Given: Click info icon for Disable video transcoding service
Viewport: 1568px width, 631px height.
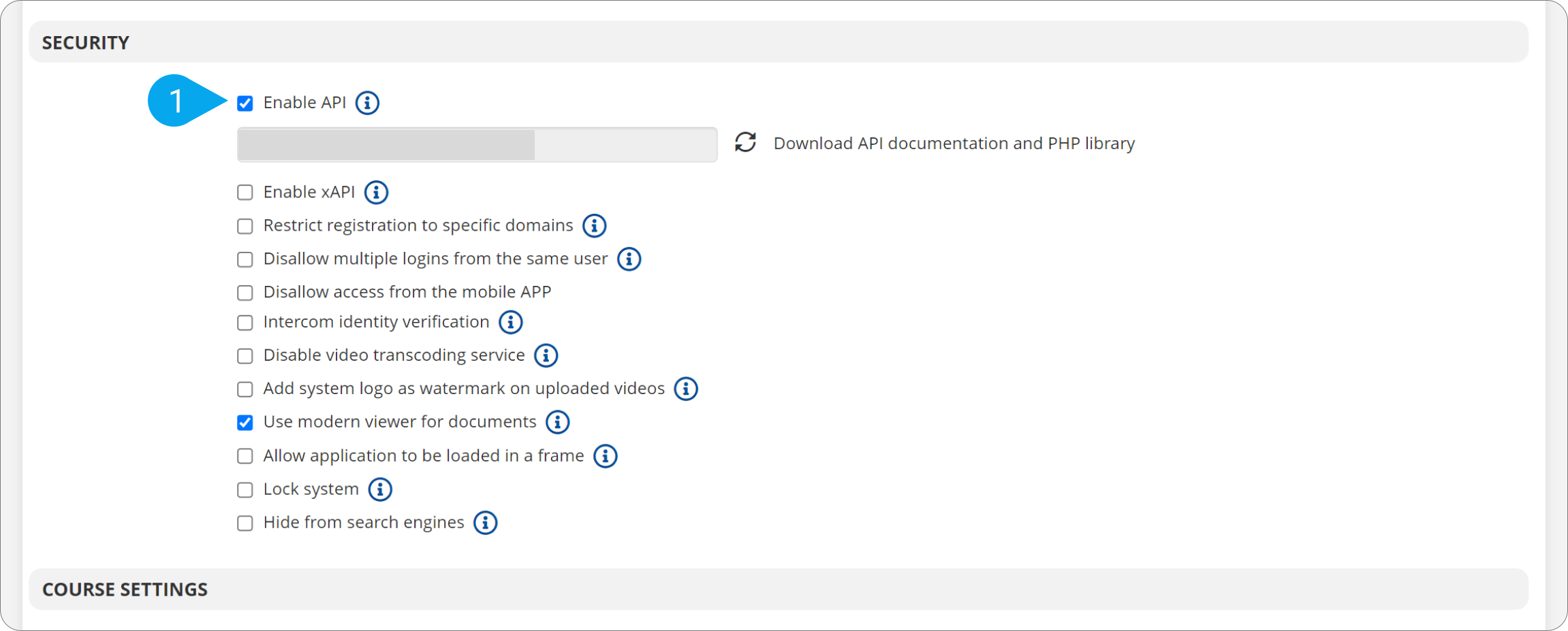Looking at the screenshot, I should [x=546, y=355].
